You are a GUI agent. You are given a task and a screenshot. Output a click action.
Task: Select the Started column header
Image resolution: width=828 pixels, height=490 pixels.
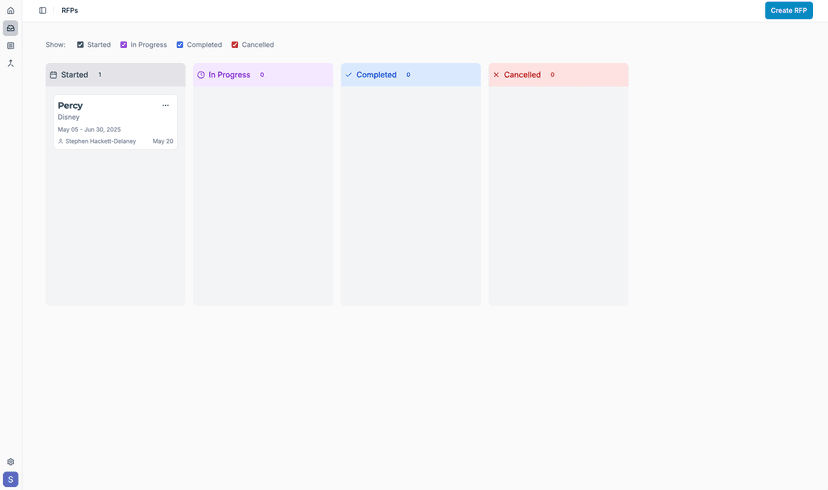click(x=74, y=75)
